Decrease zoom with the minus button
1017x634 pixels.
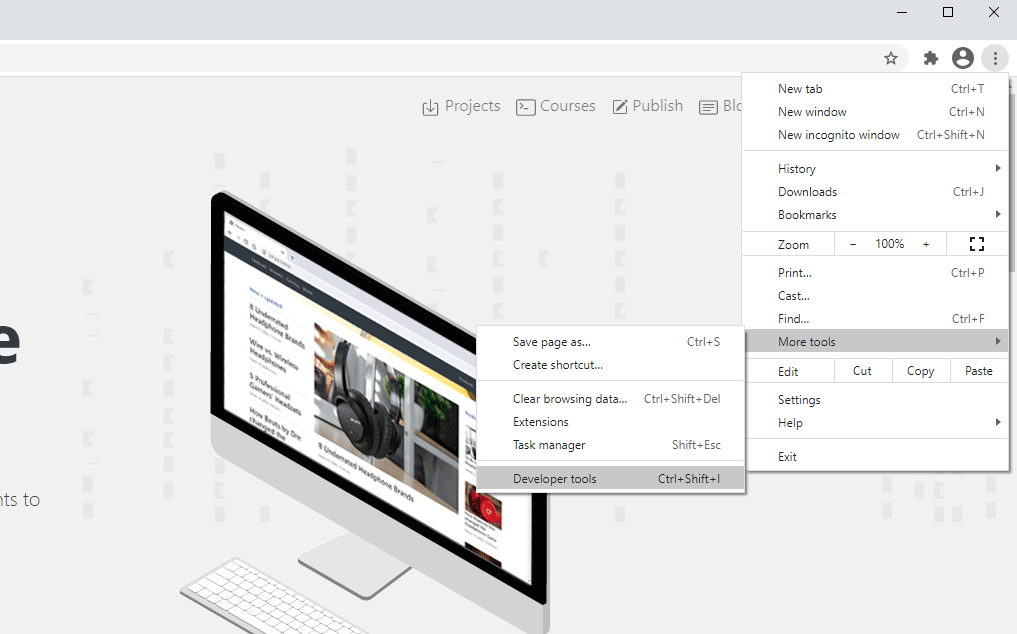tap(853, 244)
